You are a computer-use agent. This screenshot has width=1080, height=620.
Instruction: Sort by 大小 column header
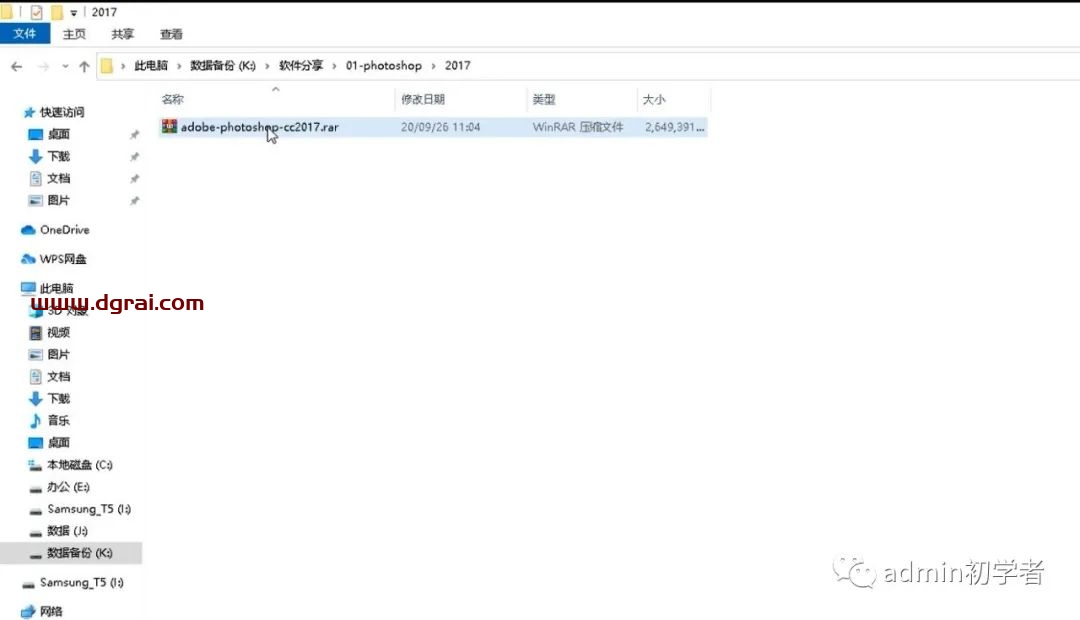[654, 99]
